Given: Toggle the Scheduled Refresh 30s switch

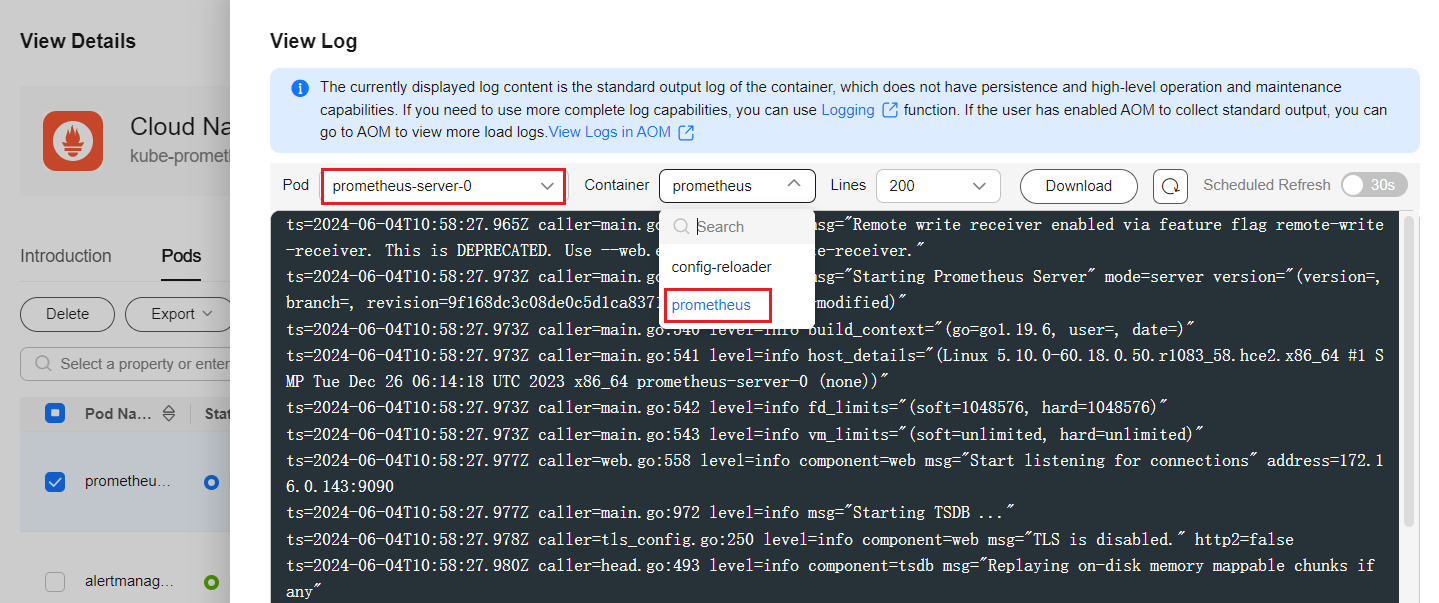Looking at the screenshot, I should pos(1374,185).
